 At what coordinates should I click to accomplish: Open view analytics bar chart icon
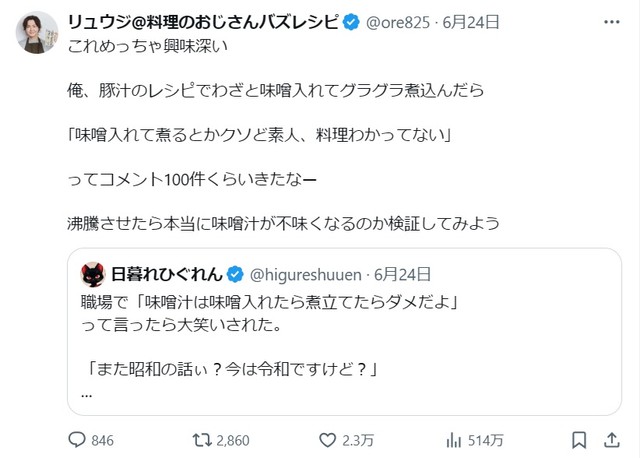tap(452, 439)
